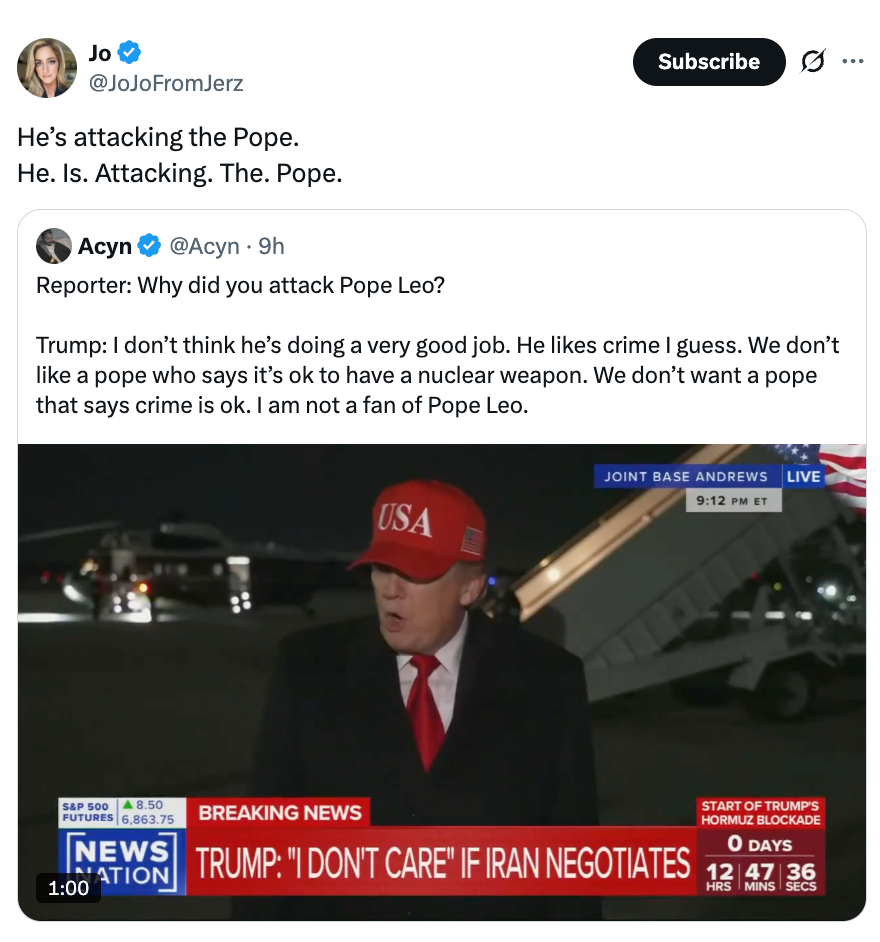Click the 1:00 video duration badge
This screenshot has width=880, height=942.
pos(68,887)
